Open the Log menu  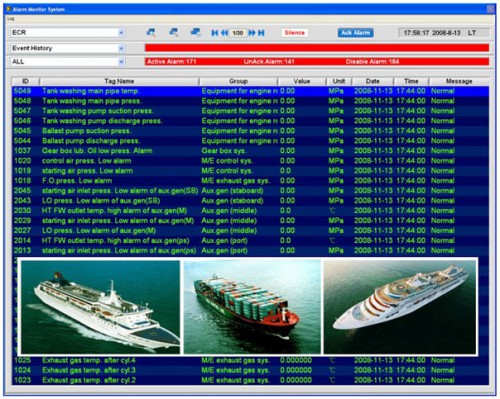[10, 19]
